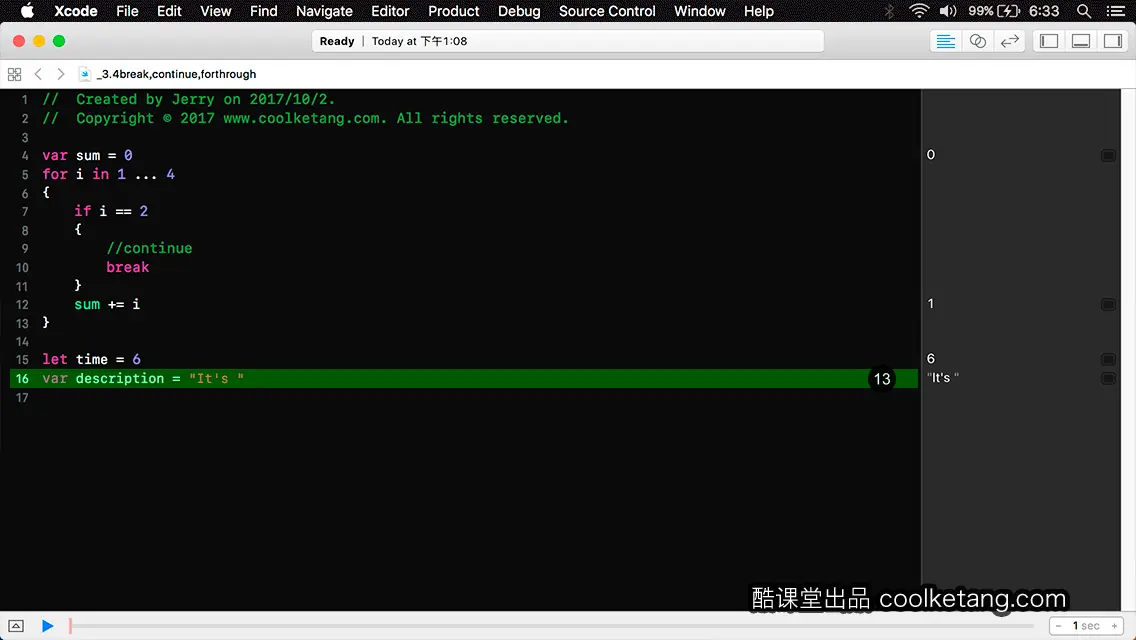Open the related items grid menu
1136x640 pixels.
click(x=14, y=74)
